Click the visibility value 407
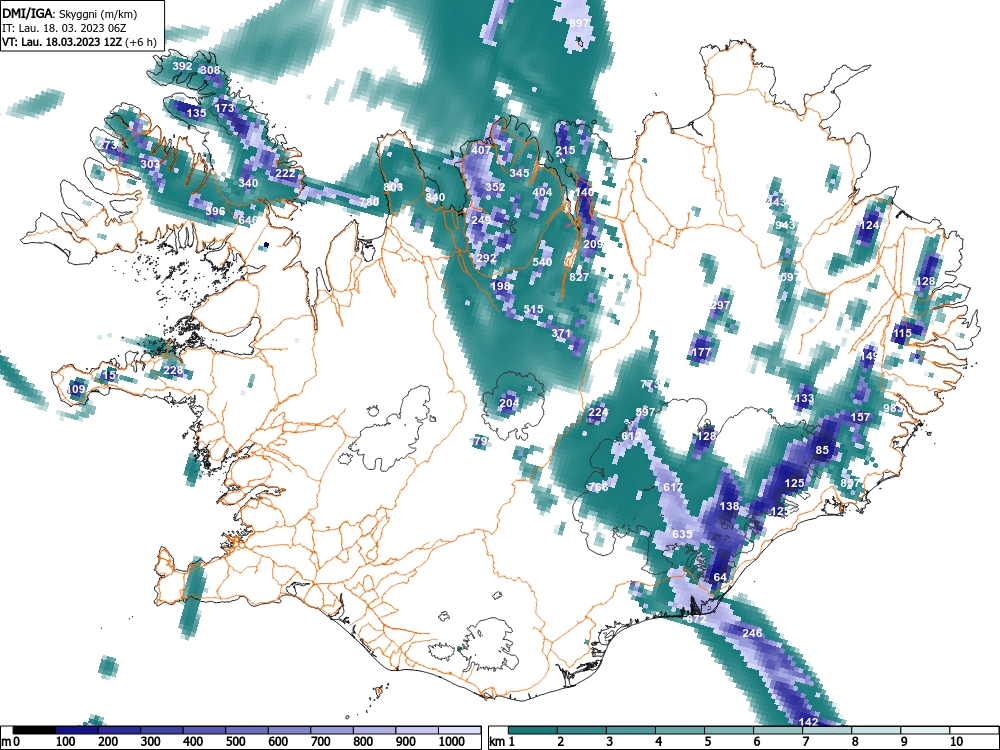Image resolution: width=1000 pixels, height=750 pixels. tap(482, 150)
